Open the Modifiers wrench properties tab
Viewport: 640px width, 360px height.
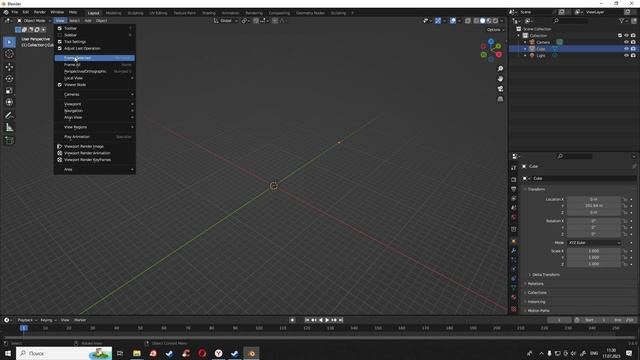click(513, 251)
